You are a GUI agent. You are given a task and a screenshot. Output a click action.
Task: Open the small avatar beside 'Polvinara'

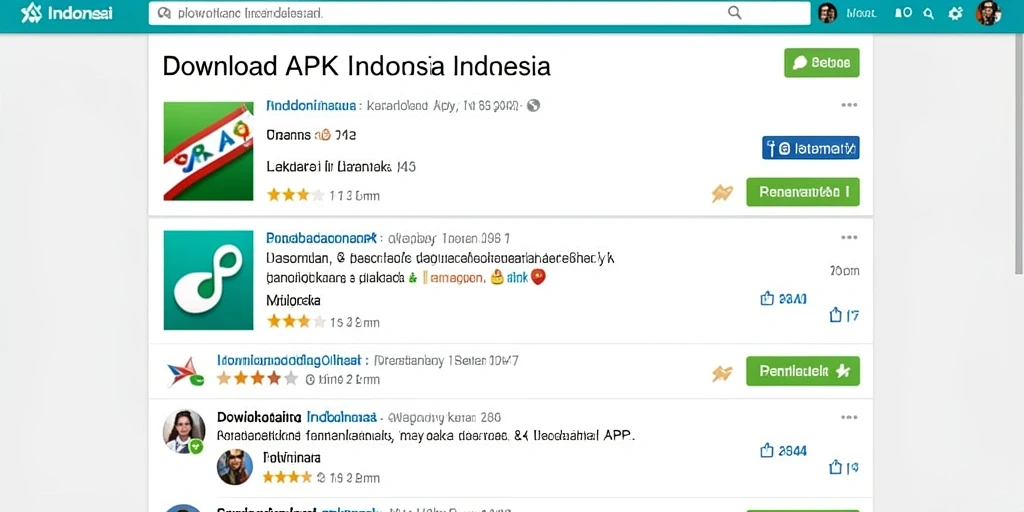(234, 467)
